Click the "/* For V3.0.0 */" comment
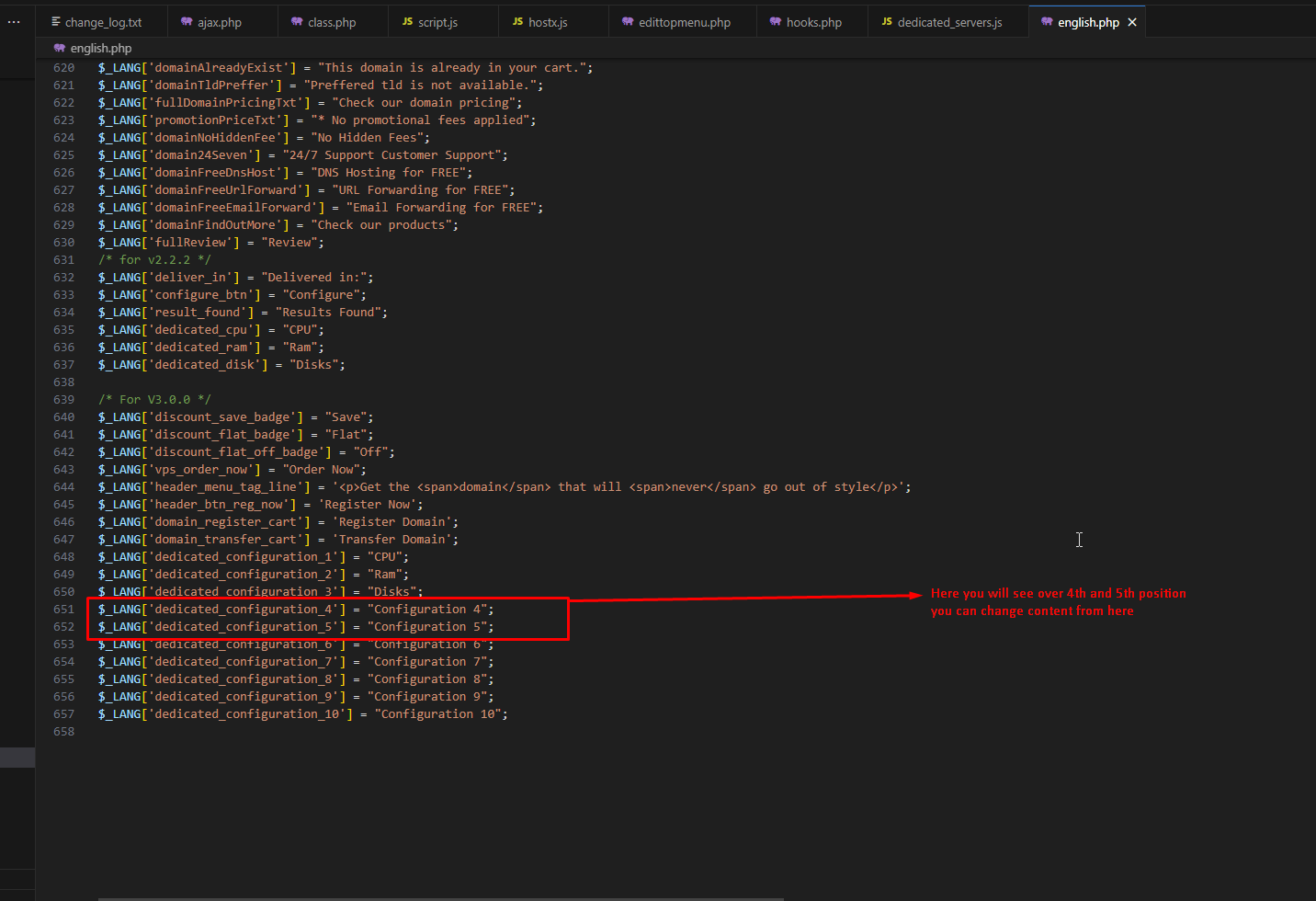Image resolution: width=1316 pixels, height=901 pixels. point(154,399)
